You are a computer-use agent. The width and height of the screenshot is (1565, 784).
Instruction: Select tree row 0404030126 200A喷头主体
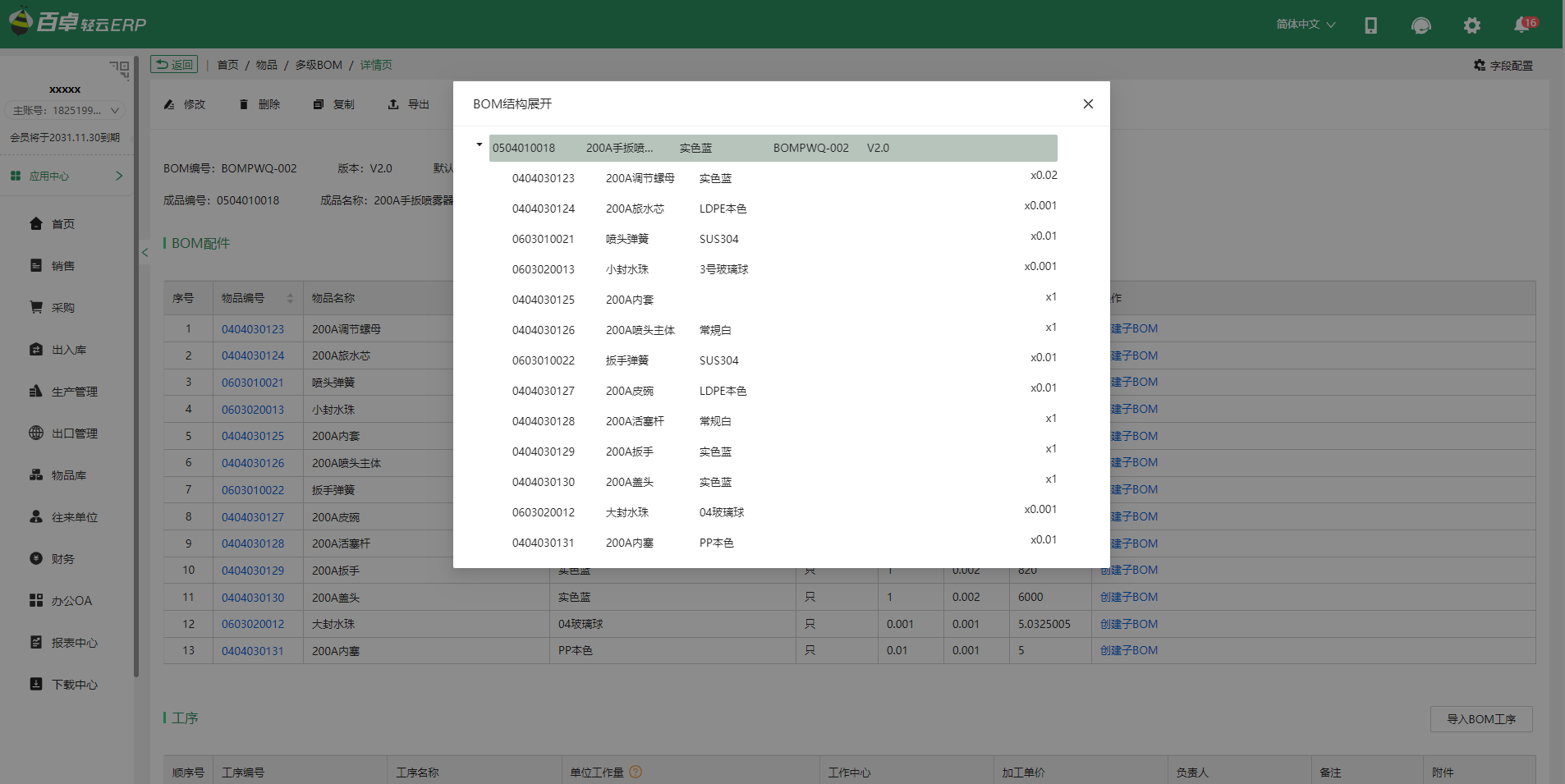pyautogui.click(x=783, y=330)
